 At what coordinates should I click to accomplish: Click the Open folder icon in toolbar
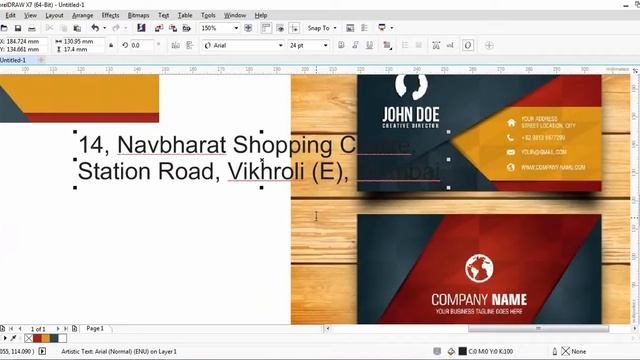point(4,28)
